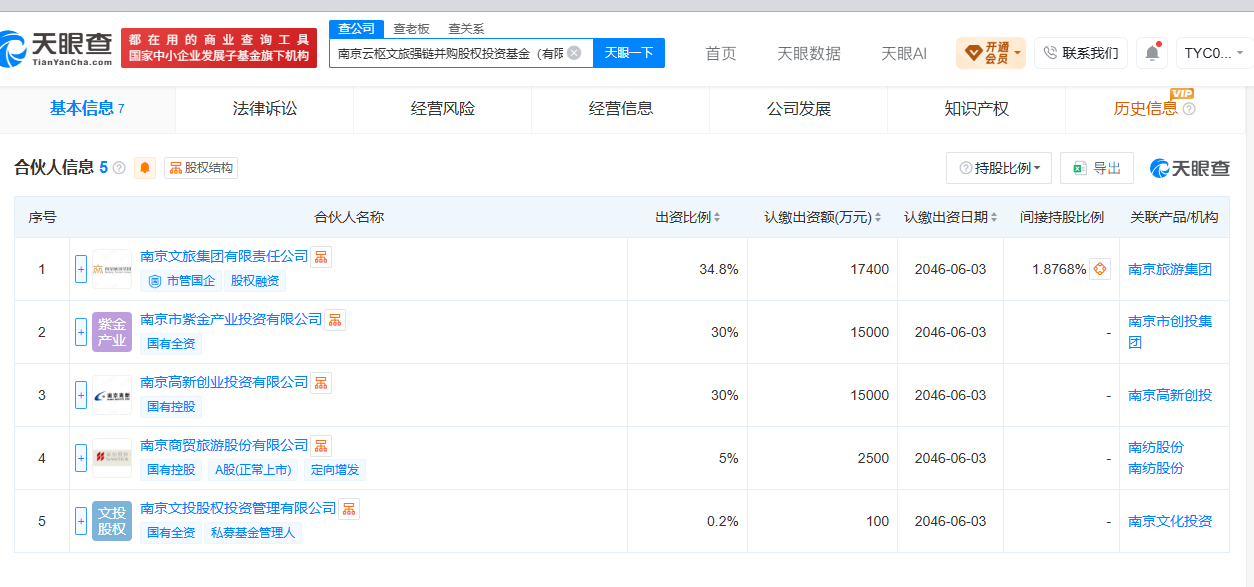Click the 市管国企 tag in row 1

(181, 281)
